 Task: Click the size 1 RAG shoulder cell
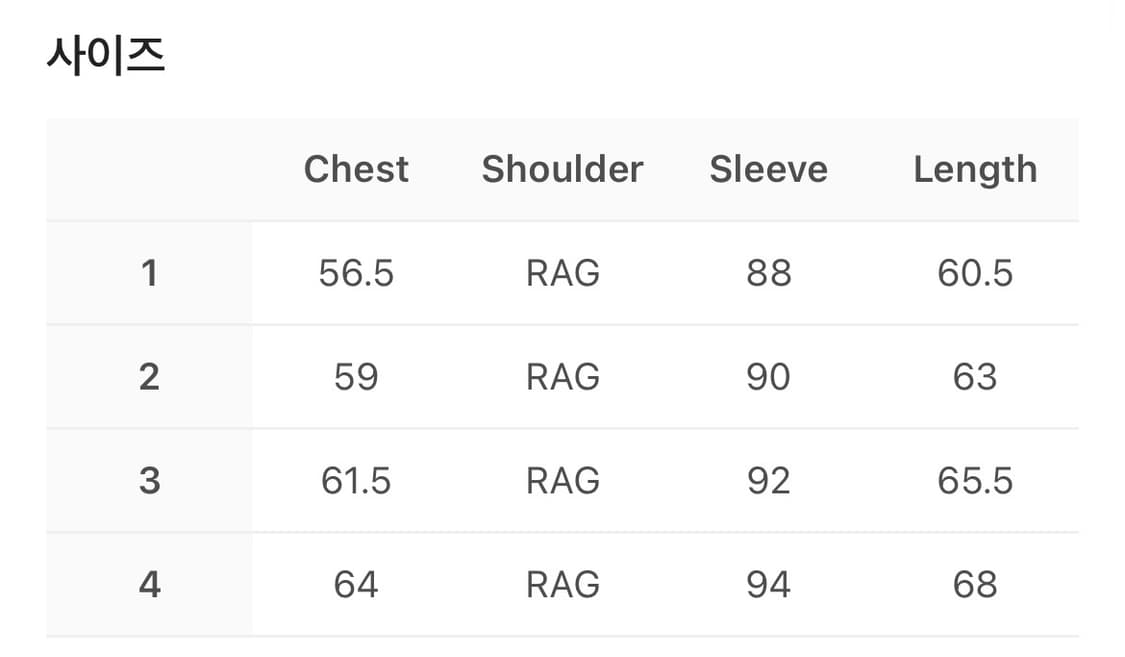pos(562,273)
